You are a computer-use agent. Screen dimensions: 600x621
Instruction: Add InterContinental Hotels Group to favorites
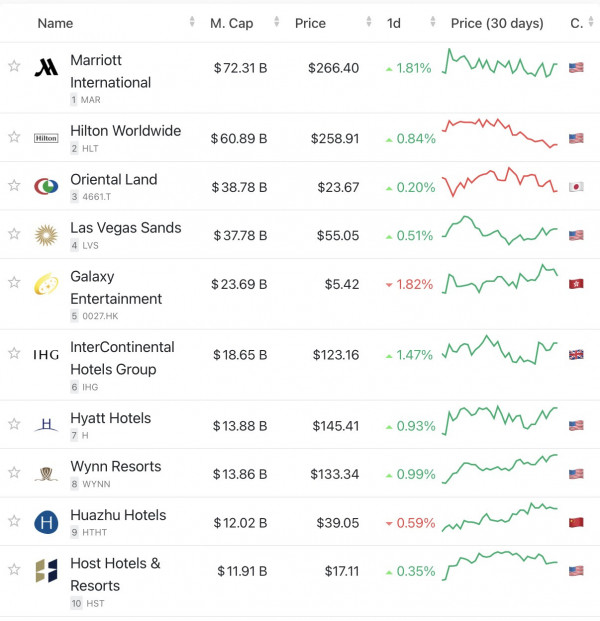click(x=14, y=354)
